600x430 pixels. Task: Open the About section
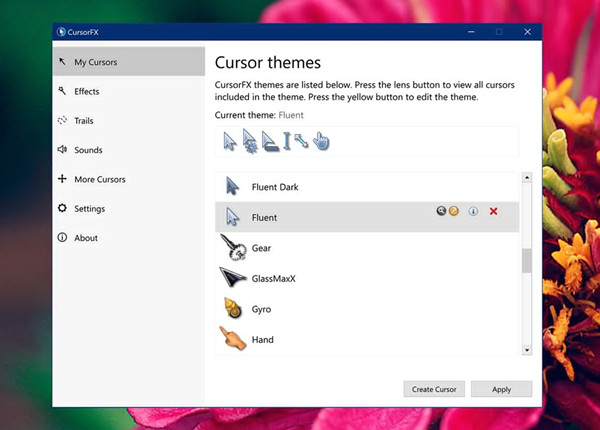tap(129, 238)
